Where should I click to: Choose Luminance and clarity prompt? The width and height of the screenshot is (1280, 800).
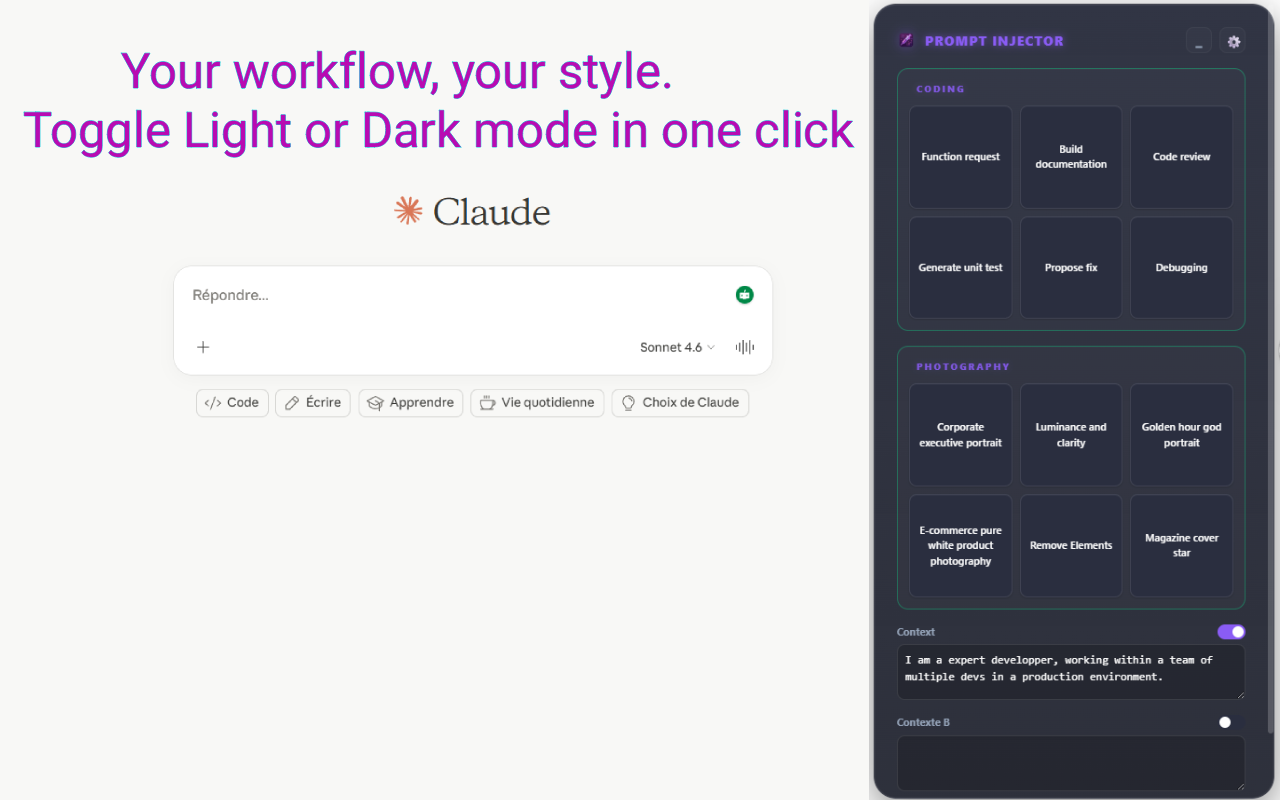click(1071, 435)
